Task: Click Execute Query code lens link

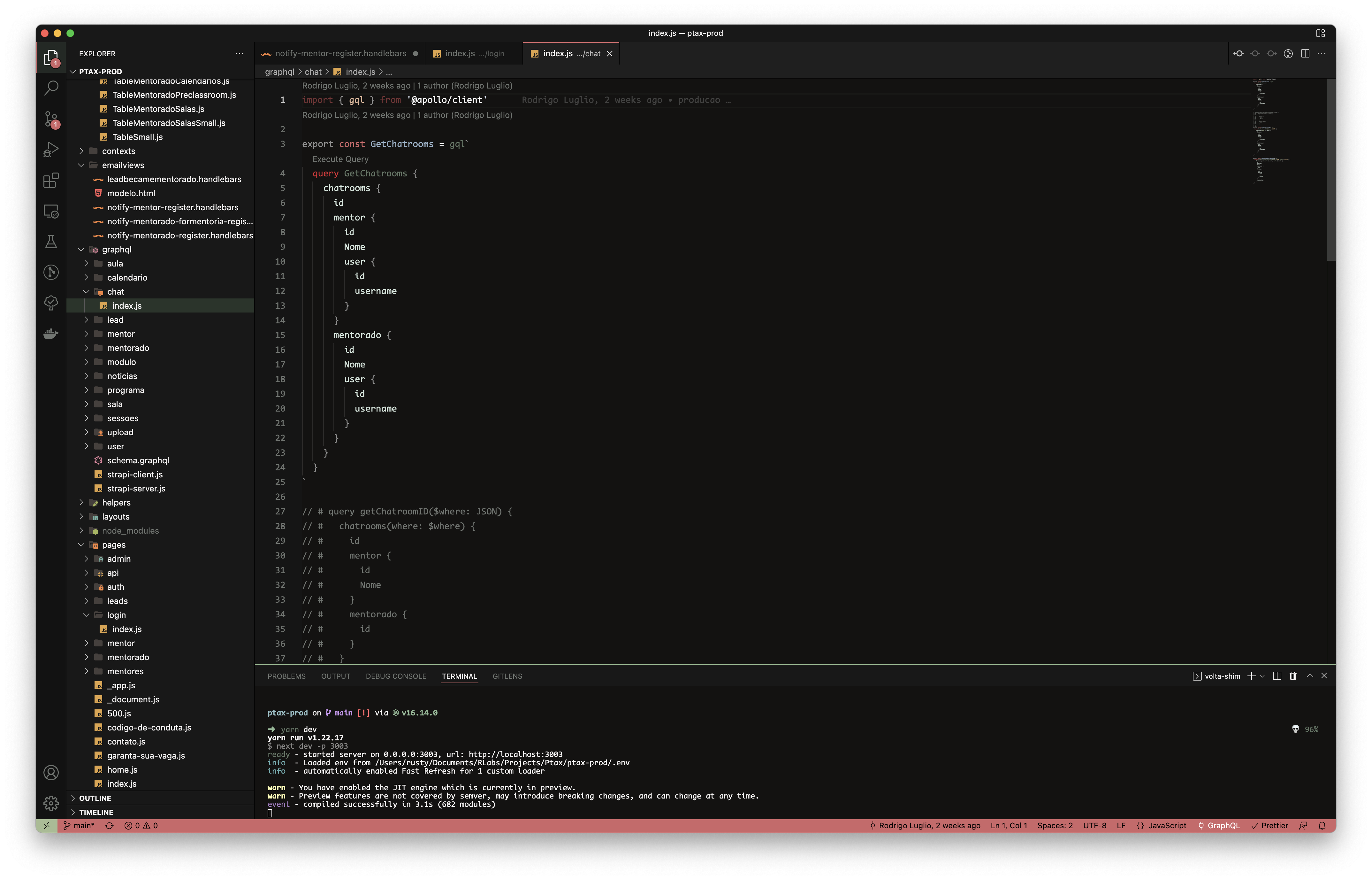Action: pos(340,159)
